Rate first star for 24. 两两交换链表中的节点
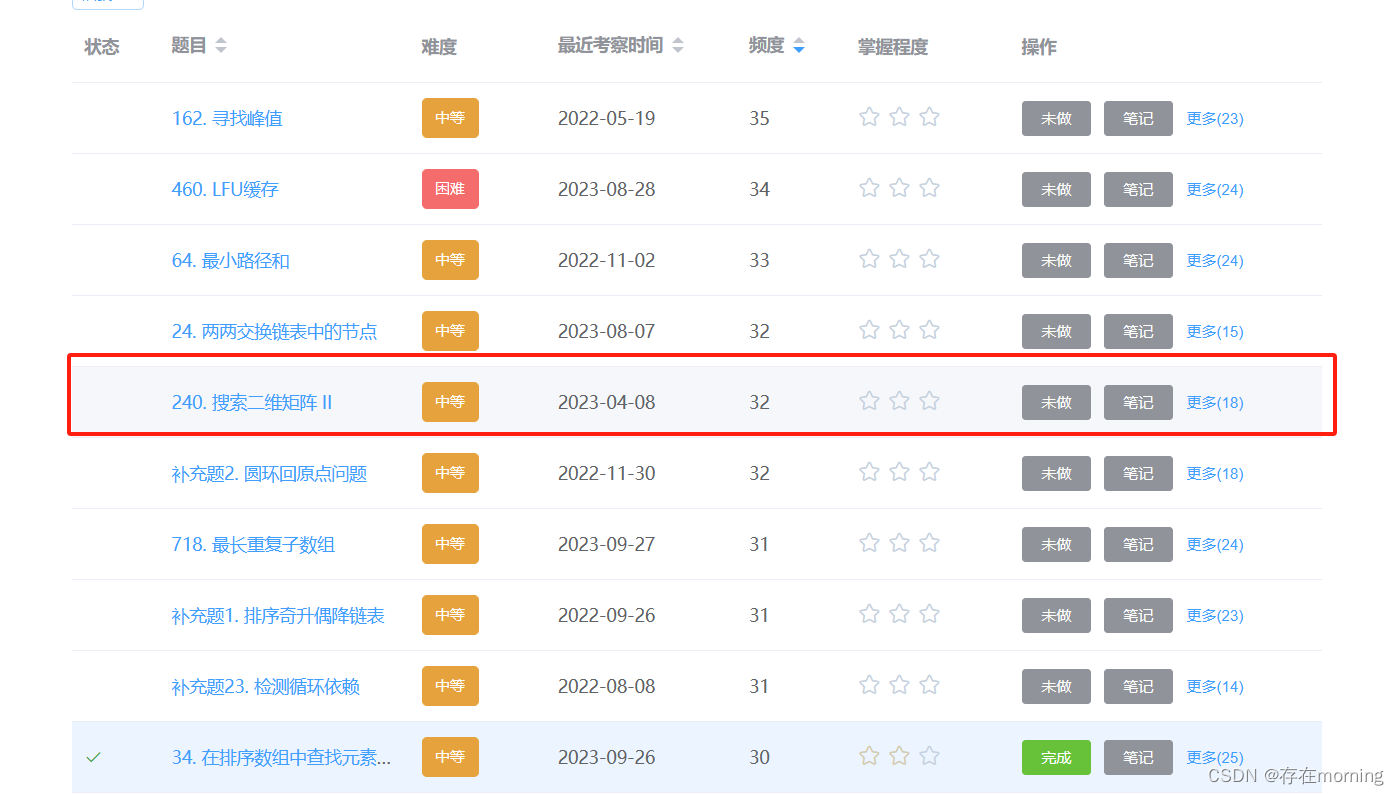This screenshot has height=795, width=1399. point(869,330)
